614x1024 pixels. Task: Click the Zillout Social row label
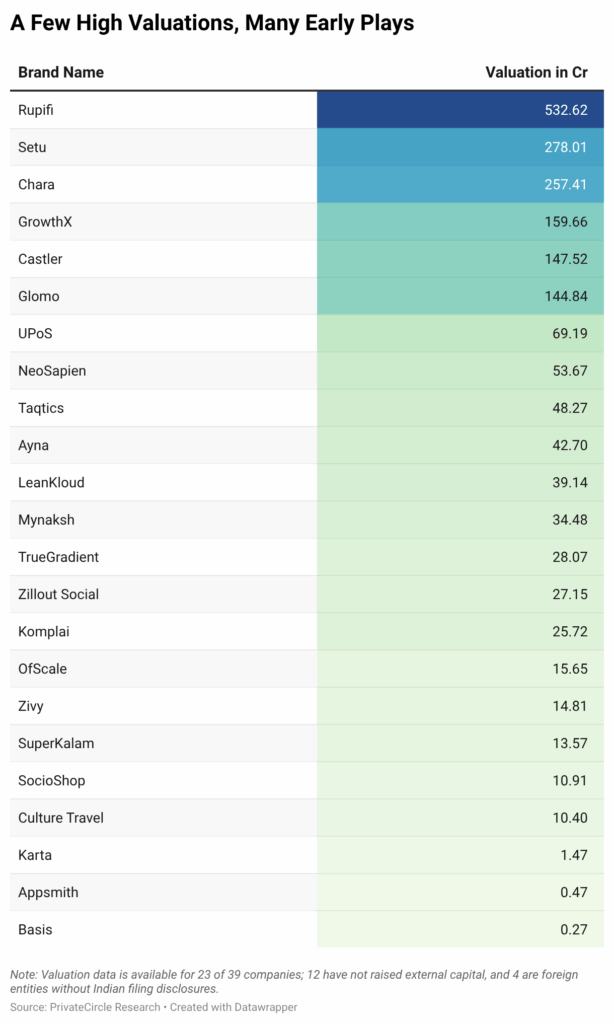(x=58, y=594)
